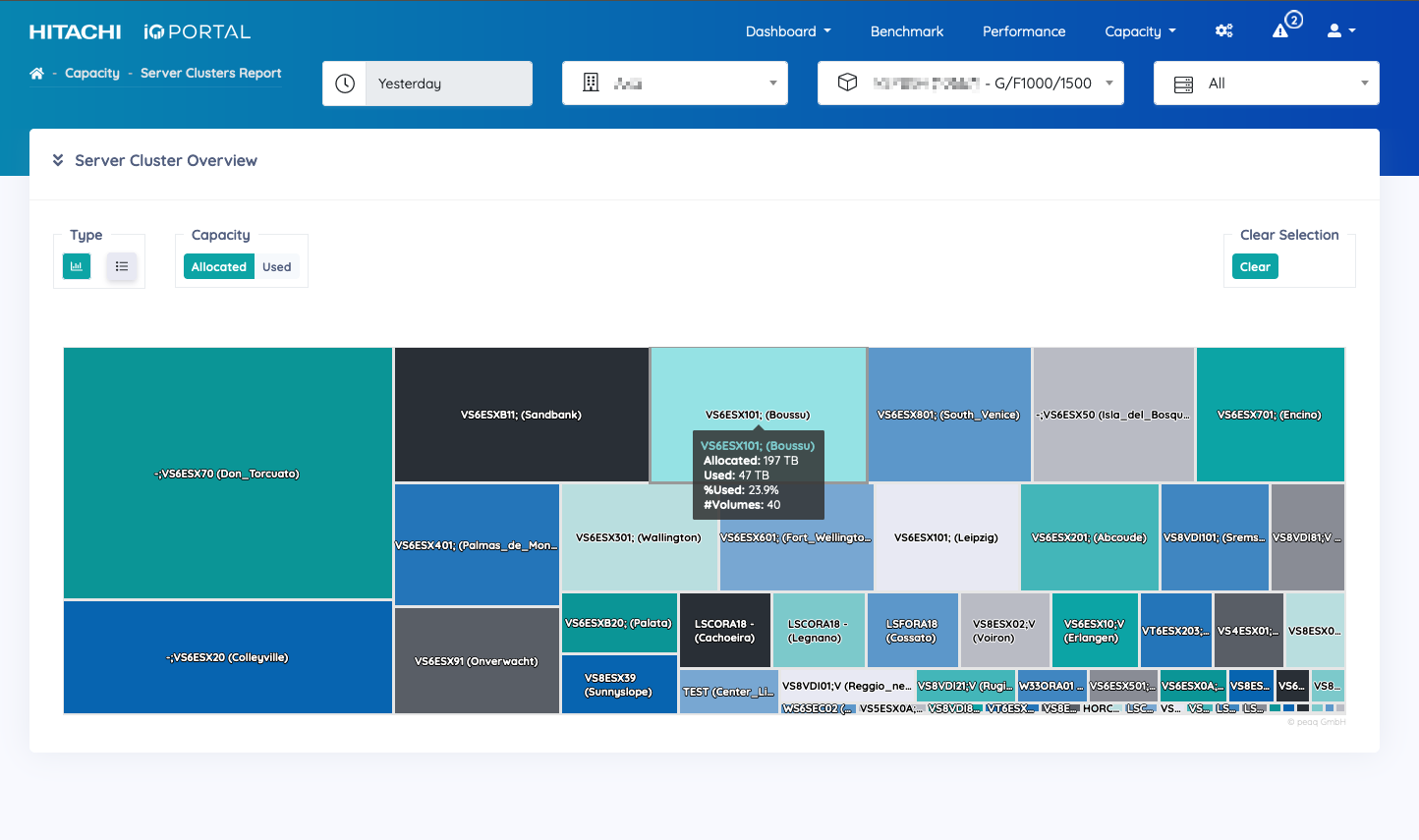Open the Server Clusters Report breadcrumb link
This screenshot has height=840, width=1419.
click(210, 72)
